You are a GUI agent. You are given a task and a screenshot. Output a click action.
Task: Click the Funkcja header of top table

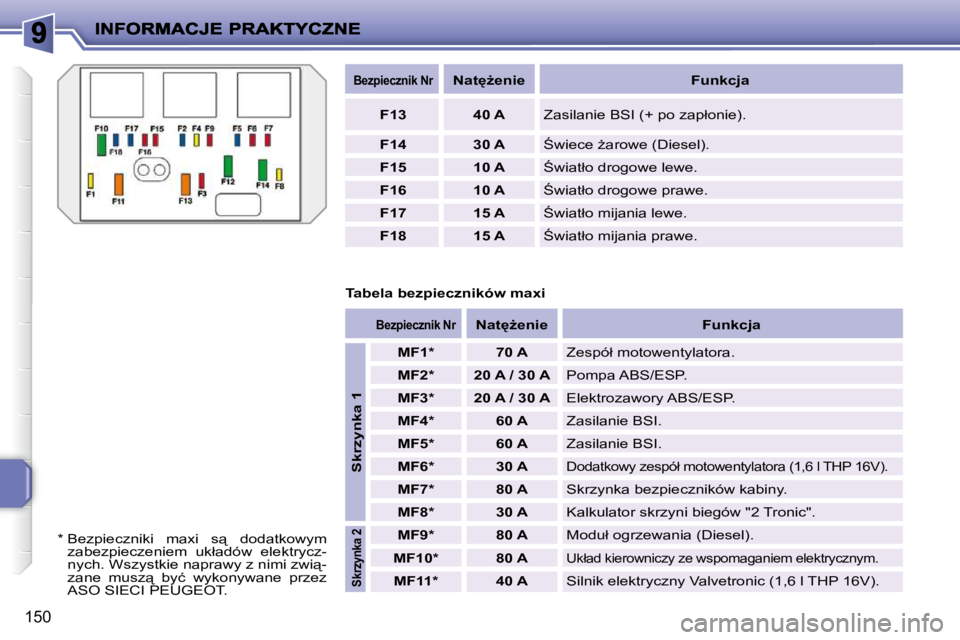(721, 80)
